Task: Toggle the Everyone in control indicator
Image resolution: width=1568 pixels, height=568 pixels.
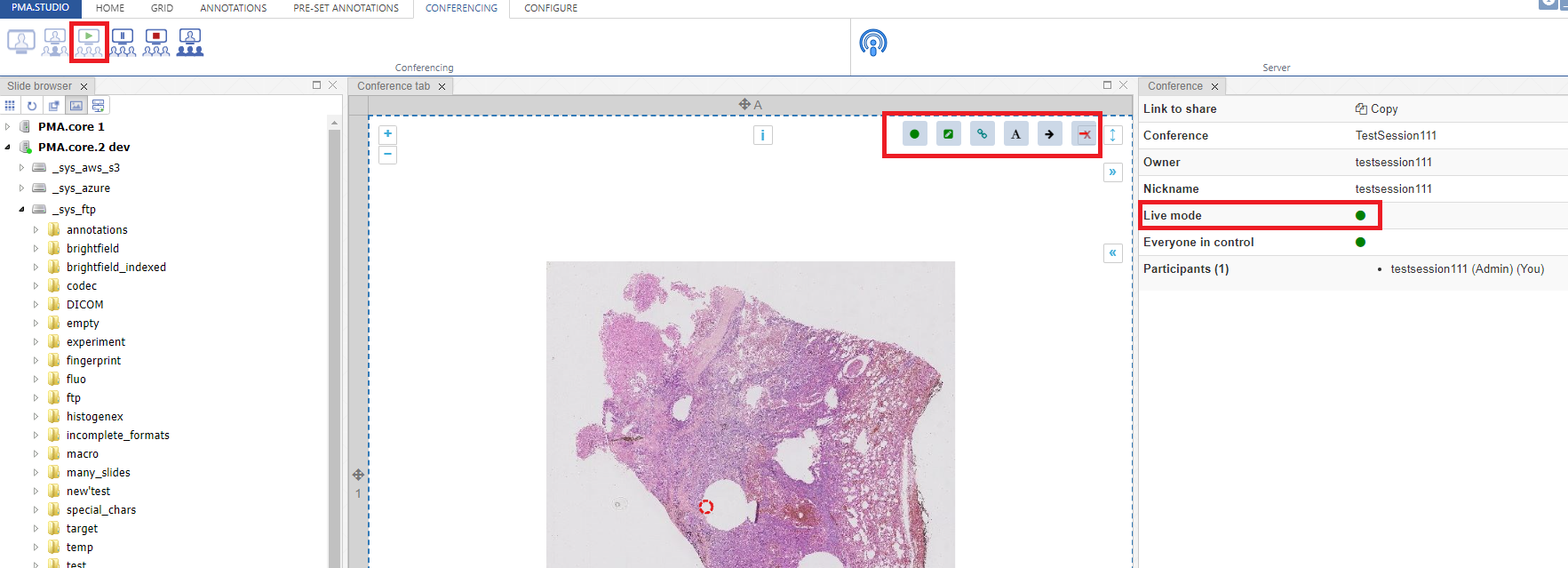Action: [x=1360, y=242]
